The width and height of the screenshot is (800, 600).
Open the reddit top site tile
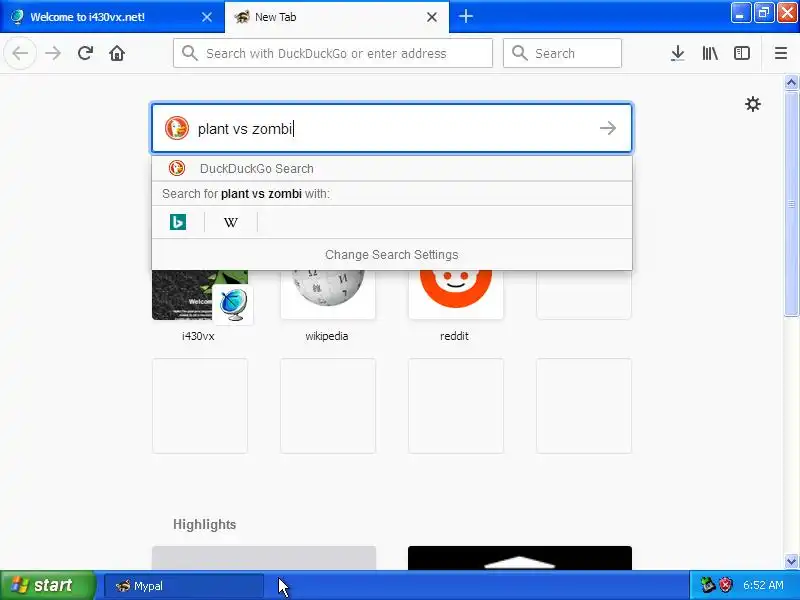click(456, 295)
